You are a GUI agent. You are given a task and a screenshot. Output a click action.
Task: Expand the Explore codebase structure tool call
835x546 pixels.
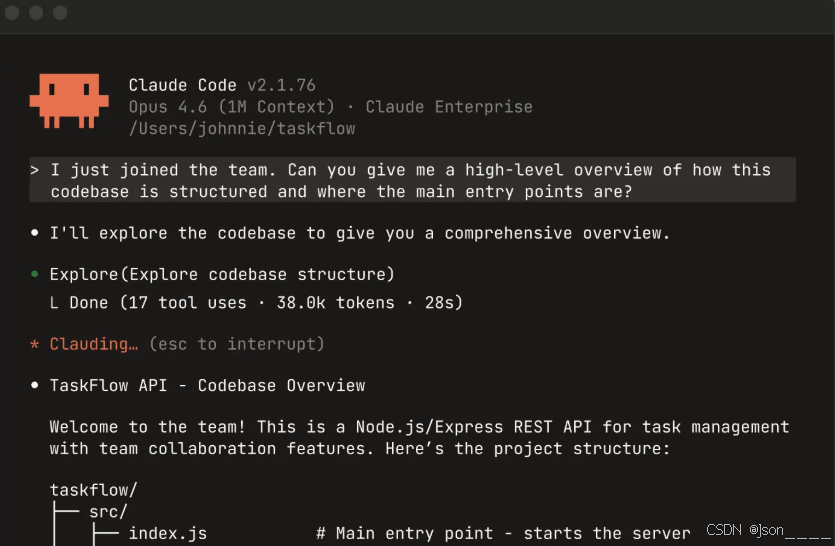point(222,274)
